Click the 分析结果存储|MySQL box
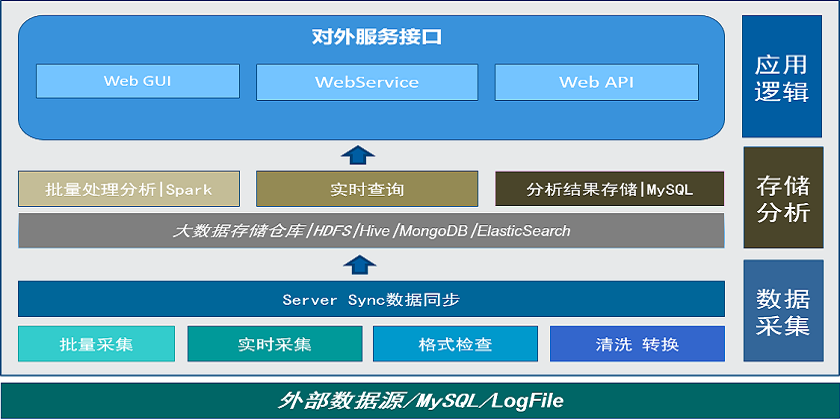The image size is (840, 420). (x=609, y=189)
